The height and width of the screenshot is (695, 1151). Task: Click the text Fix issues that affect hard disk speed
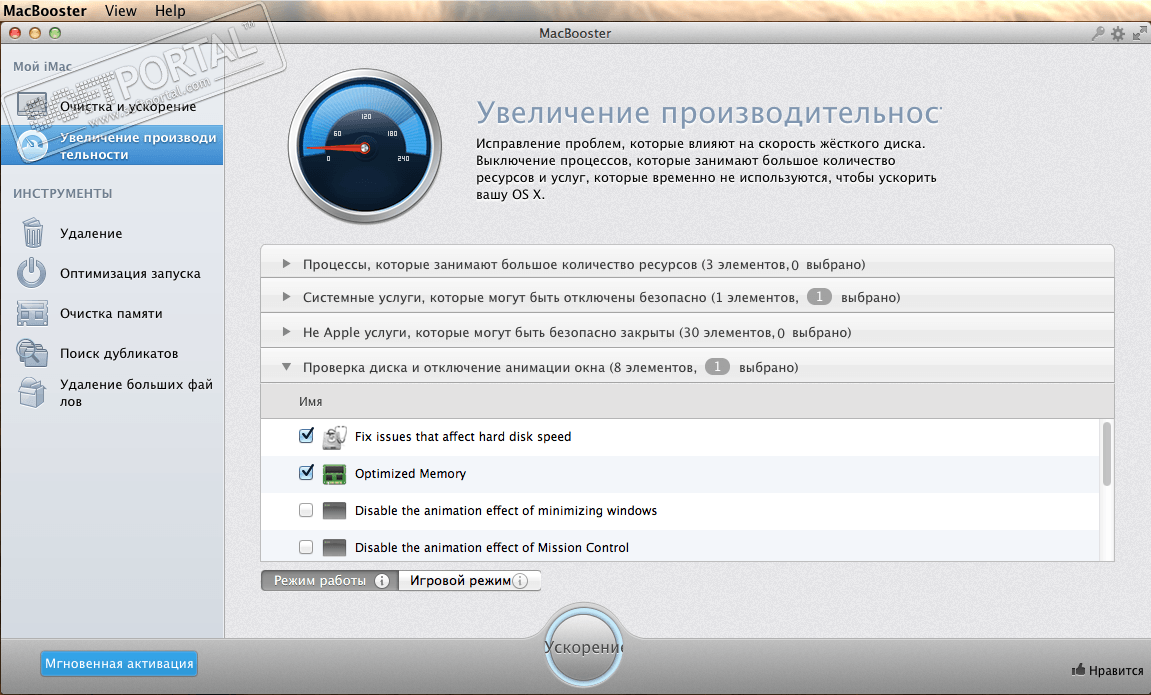tap(462, 437)
